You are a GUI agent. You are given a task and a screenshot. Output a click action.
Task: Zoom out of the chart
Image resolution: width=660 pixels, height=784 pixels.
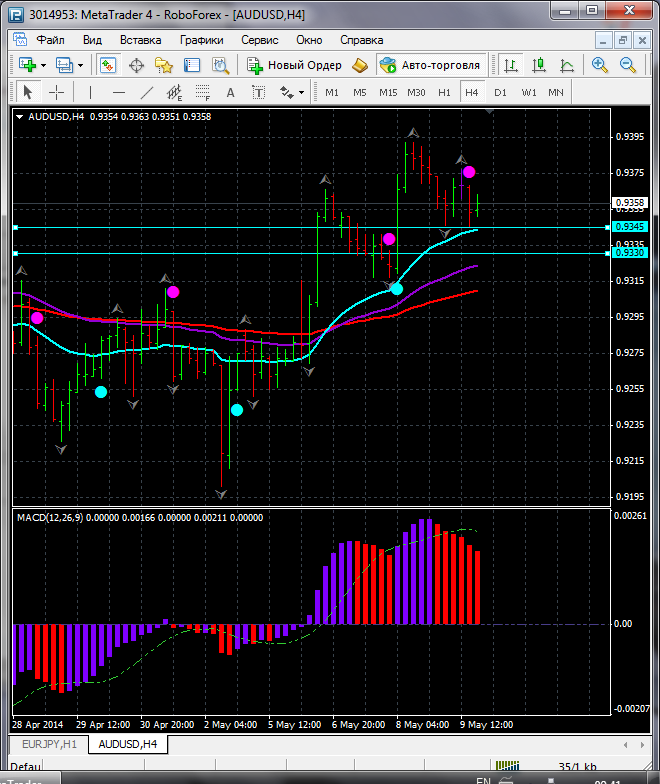(628, 65)
